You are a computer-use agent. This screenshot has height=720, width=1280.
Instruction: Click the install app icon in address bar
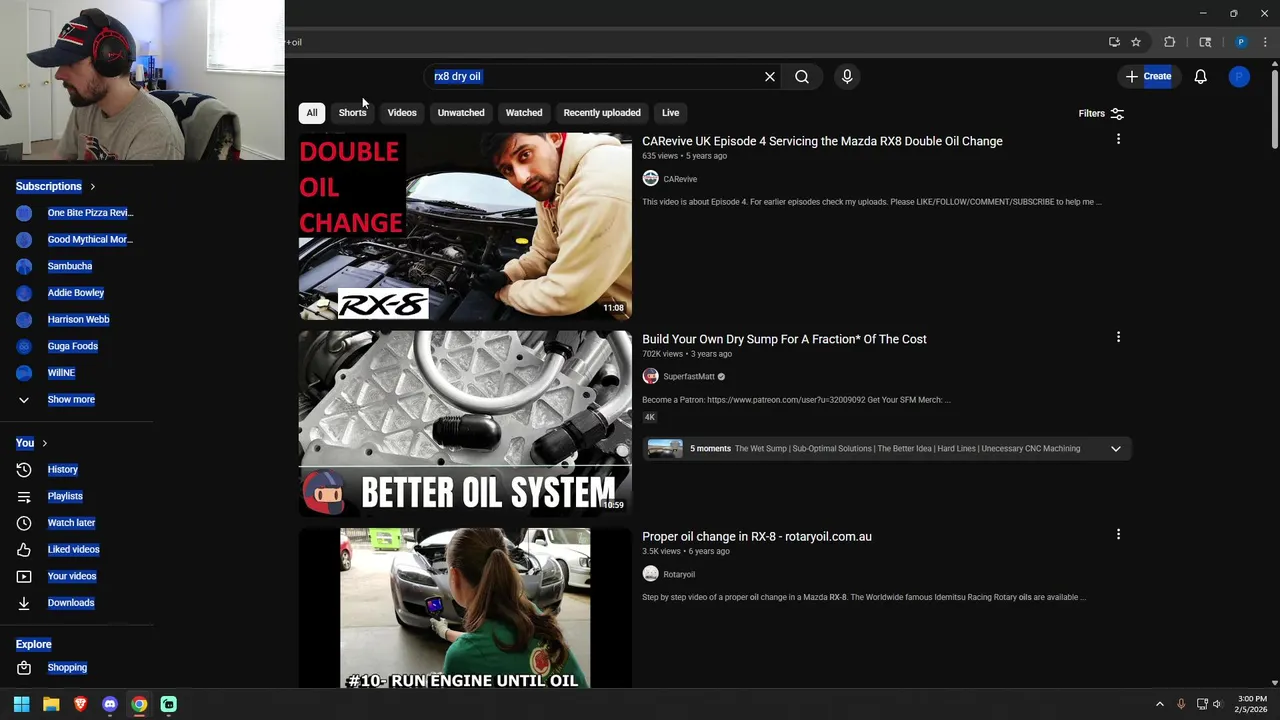pyautogui.click(x=1114, y=42)
